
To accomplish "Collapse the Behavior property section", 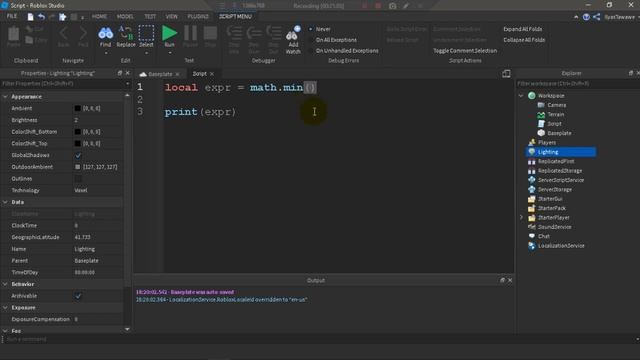I will tap(5, 284).
